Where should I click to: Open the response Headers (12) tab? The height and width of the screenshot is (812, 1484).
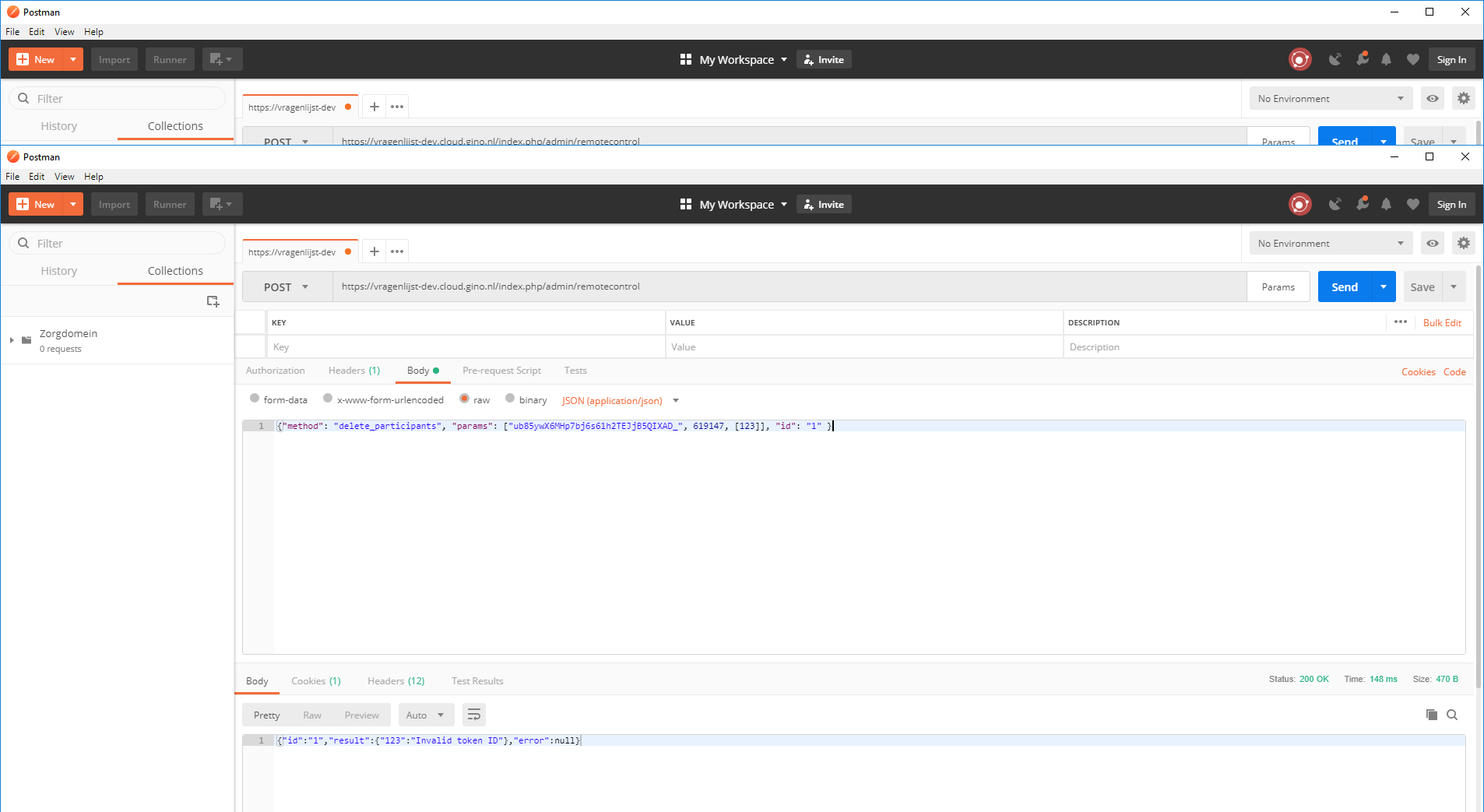tap(396, 681)
